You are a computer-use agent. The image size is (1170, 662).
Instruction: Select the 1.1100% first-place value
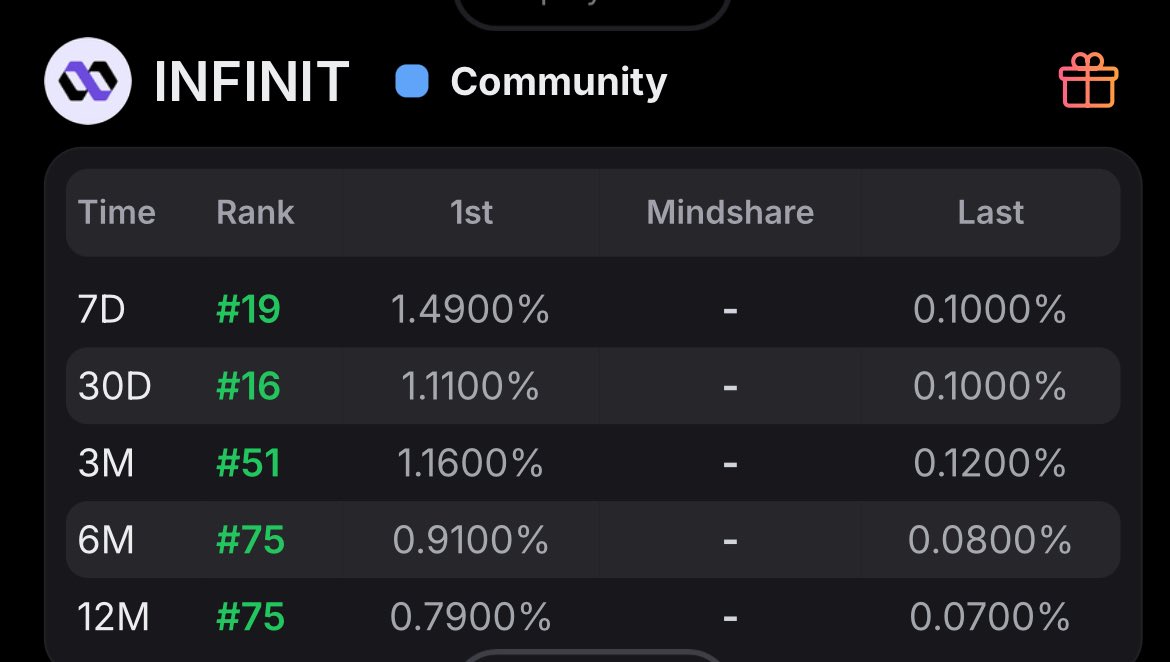click(470, 386)
